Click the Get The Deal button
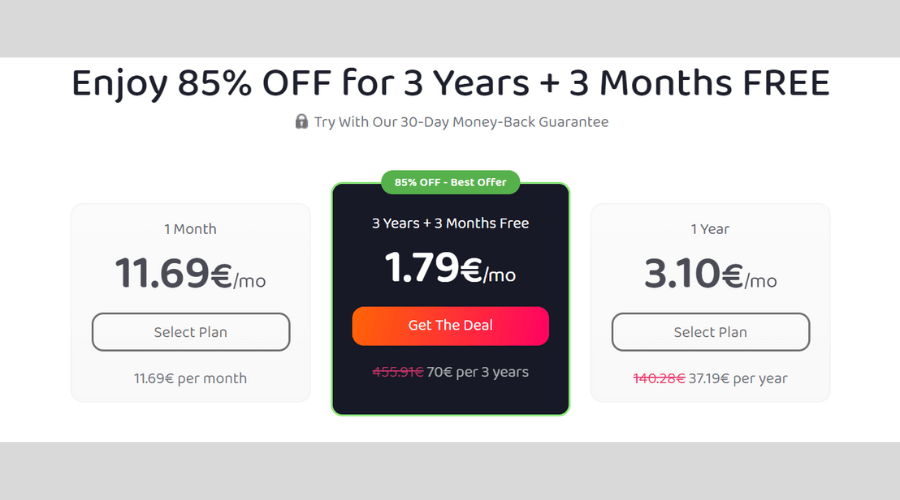 (450, 325)
